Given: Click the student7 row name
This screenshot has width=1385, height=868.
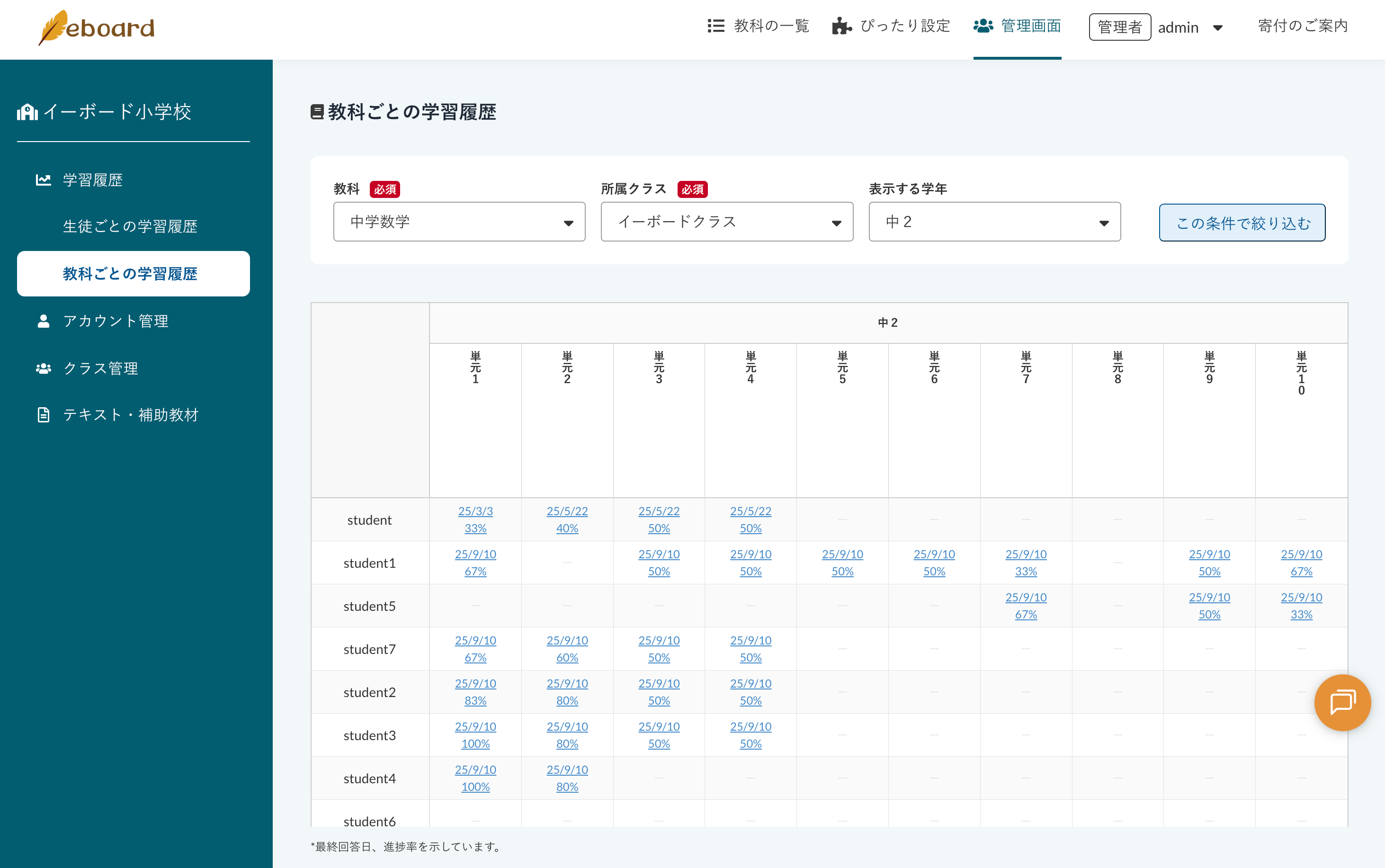Looking at the screenshot, I should point(370,649).
